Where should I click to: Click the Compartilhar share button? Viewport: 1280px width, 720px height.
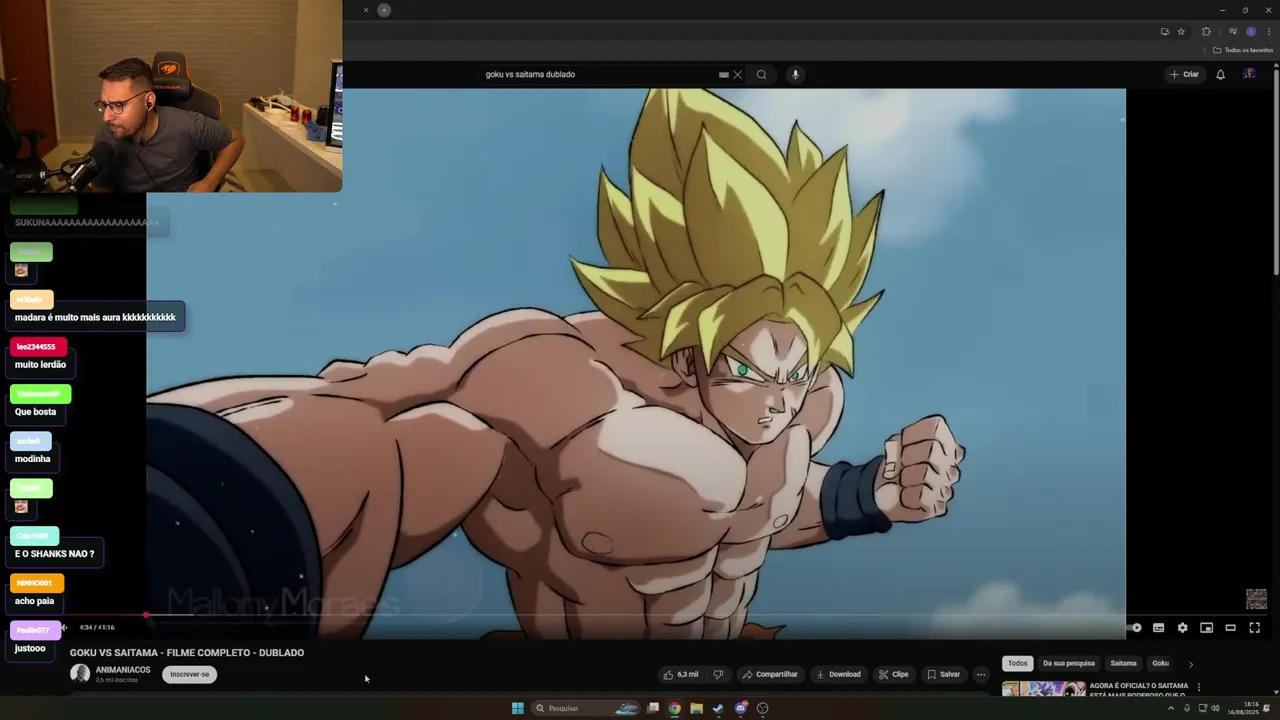pos(770,675)
